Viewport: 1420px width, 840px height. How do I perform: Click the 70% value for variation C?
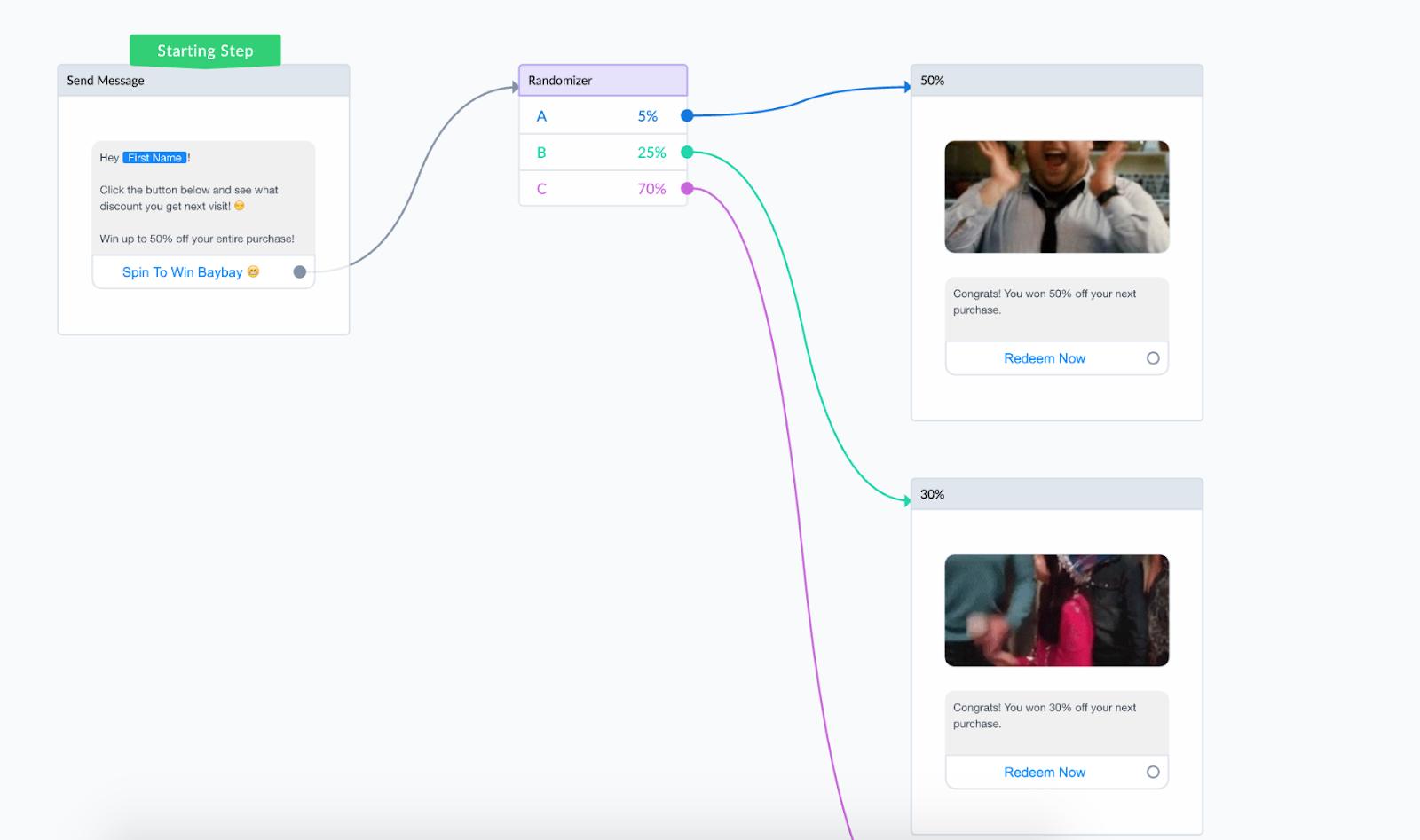point(651,189)
